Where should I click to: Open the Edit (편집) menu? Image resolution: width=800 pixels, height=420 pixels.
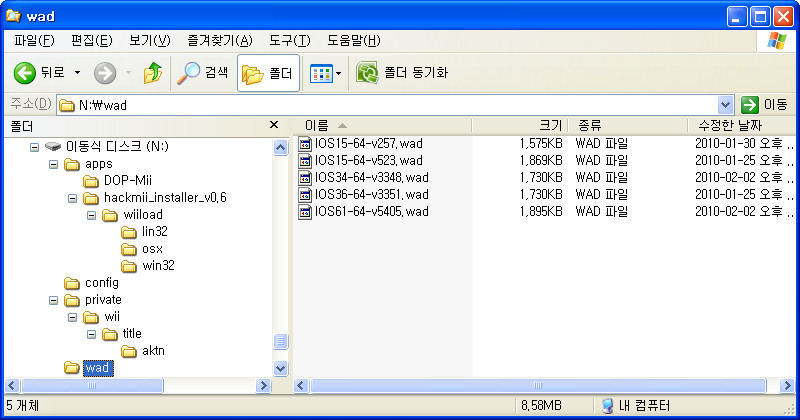click(x=92, y=40)
